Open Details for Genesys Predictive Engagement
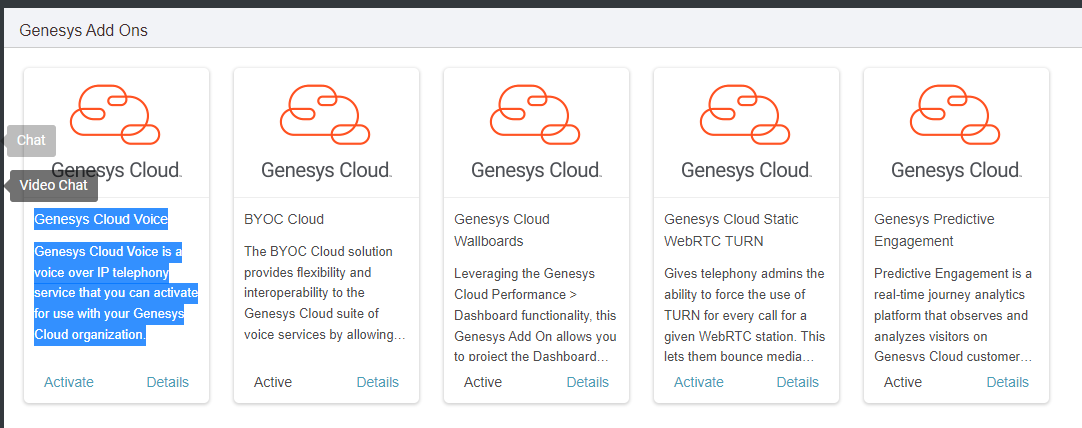1082x428 pixels. coord(1007,382)
